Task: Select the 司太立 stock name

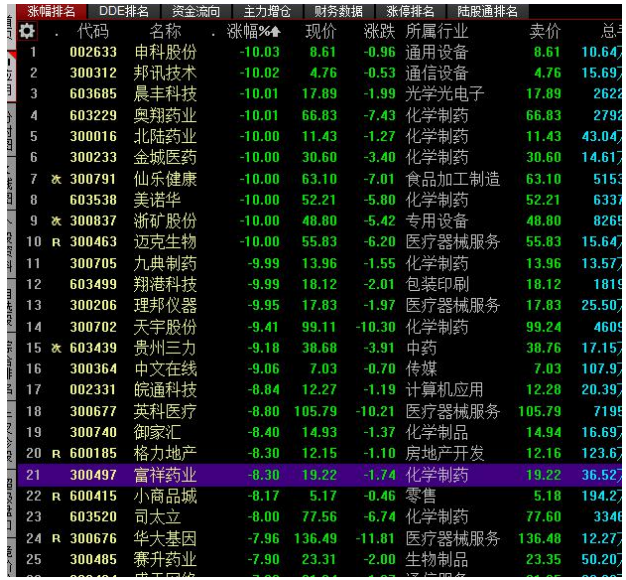Action: tap(157, 517)
